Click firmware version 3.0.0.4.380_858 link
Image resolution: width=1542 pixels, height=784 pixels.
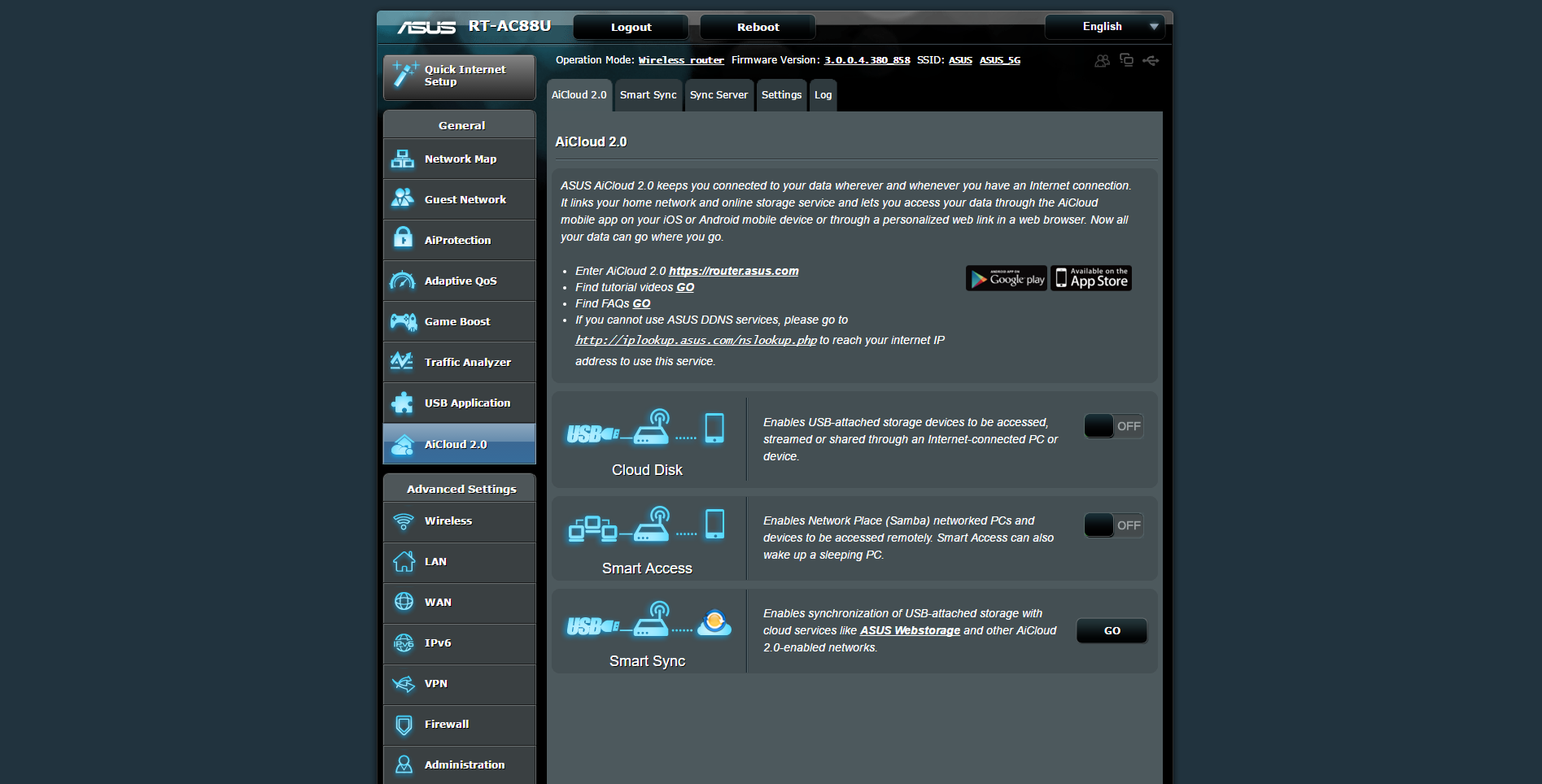tap(867, 60)
